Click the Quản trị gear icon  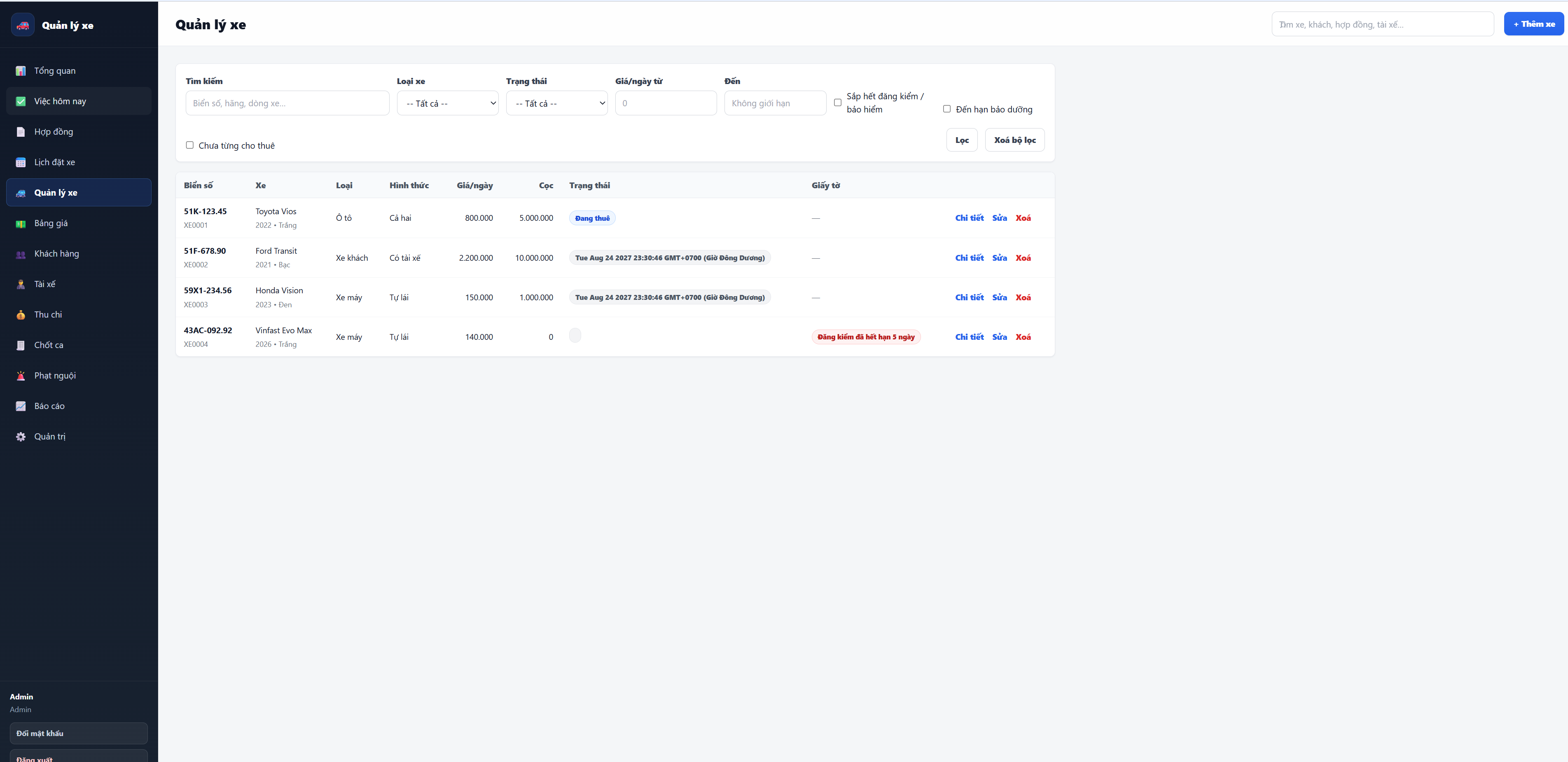click(x=21, y=436)
